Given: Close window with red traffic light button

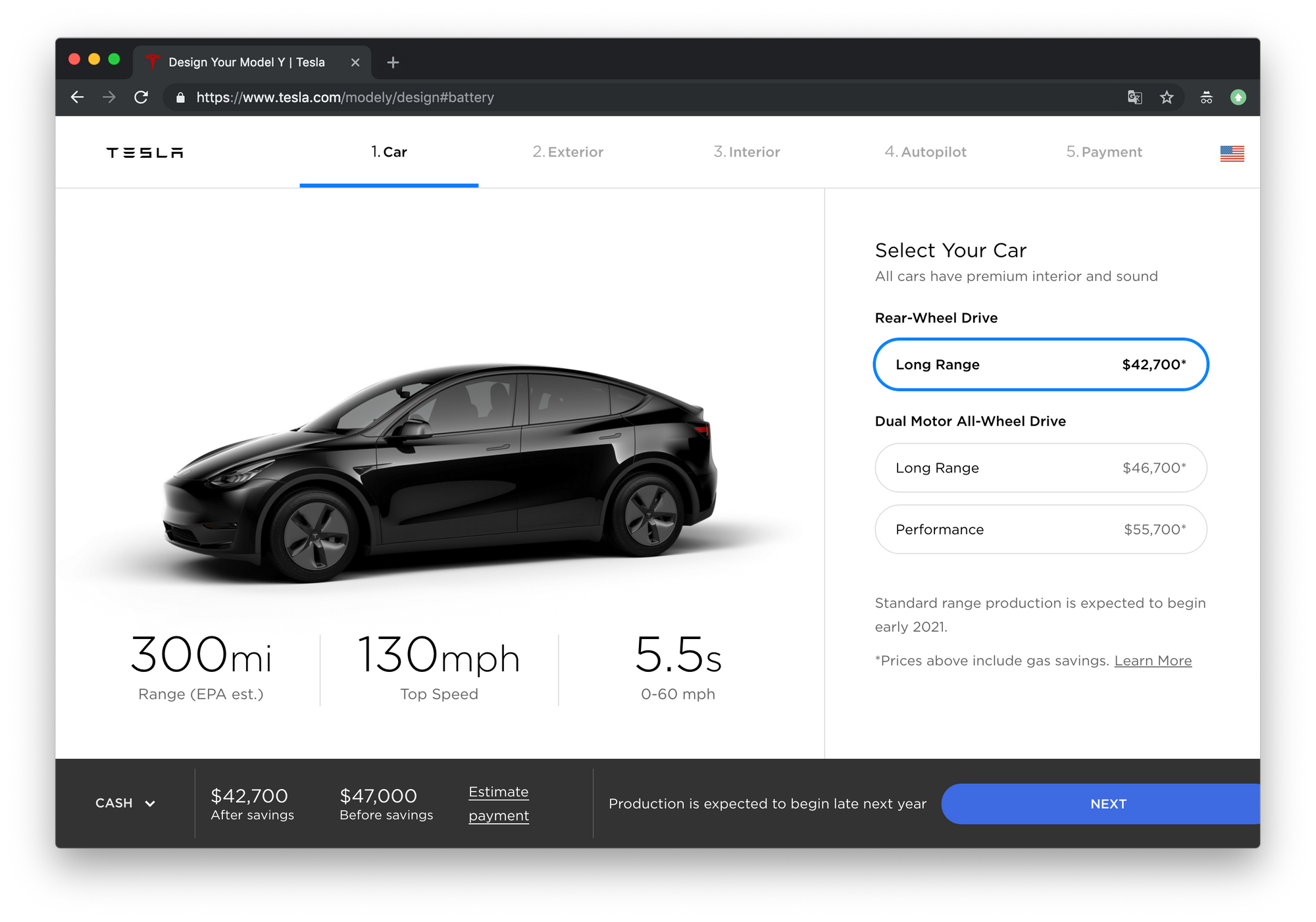Looking at the screenshot, I should coord(74,59).
